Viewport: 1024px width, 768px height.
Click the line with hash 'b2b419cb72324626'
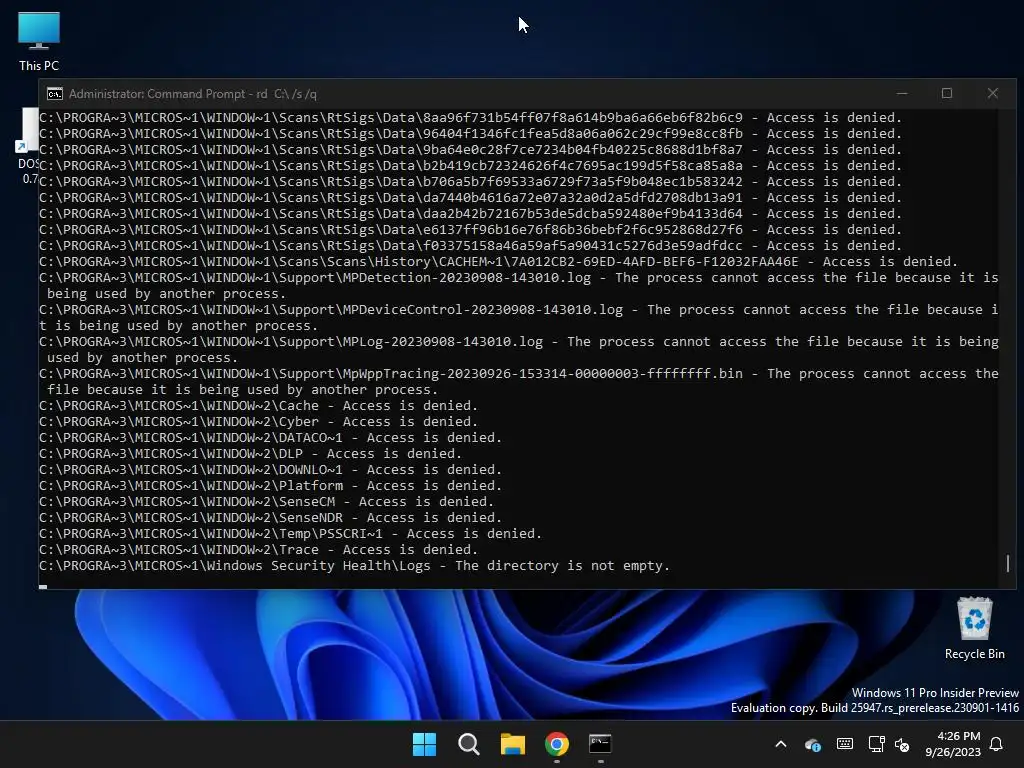[470, 166]
